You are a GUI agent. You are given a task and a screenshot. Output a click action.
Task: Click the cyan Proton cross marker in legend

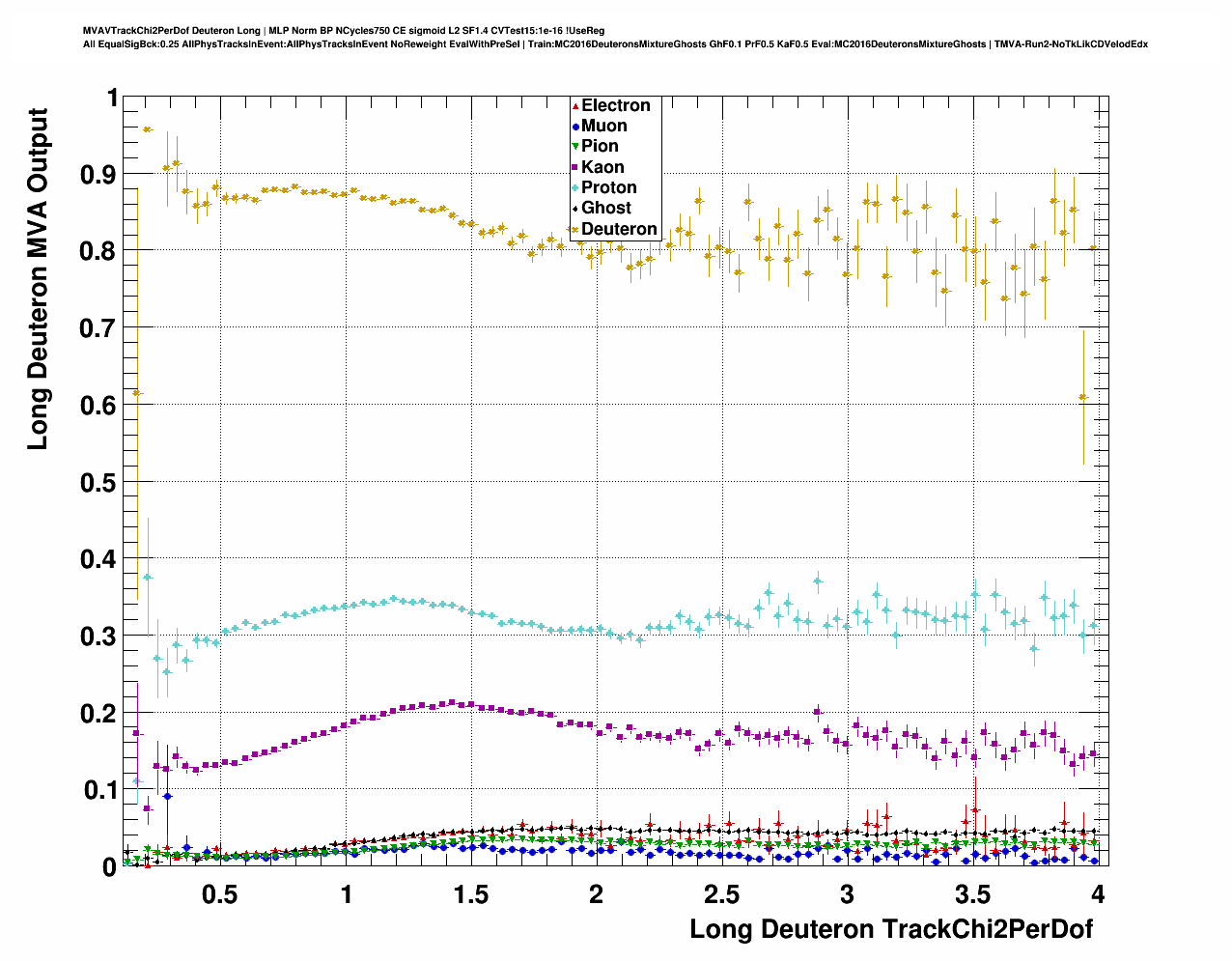(x=575, y=188)
